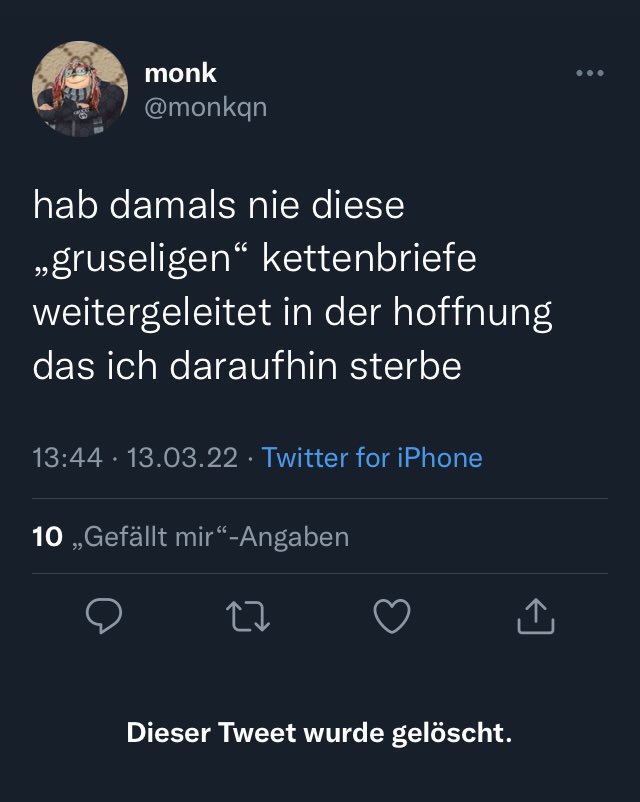Click the reply speech bubble icon
640x802 pixels.
[x=103, y=617]
